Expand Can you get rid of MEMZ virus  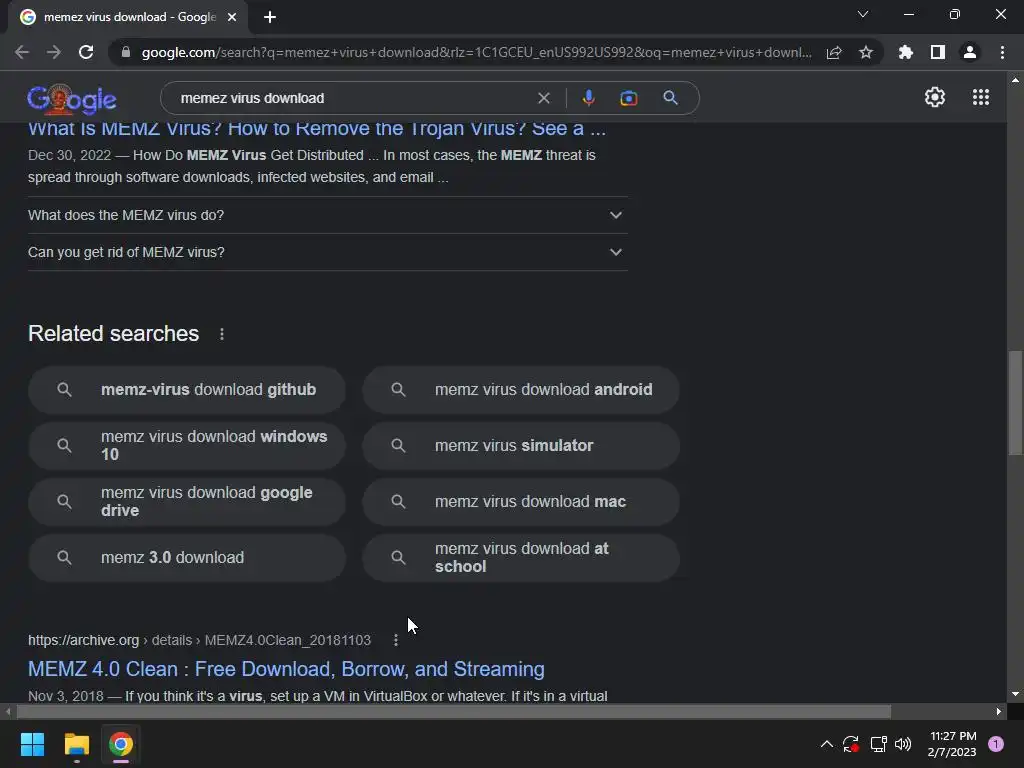click(x=328, y=252)
